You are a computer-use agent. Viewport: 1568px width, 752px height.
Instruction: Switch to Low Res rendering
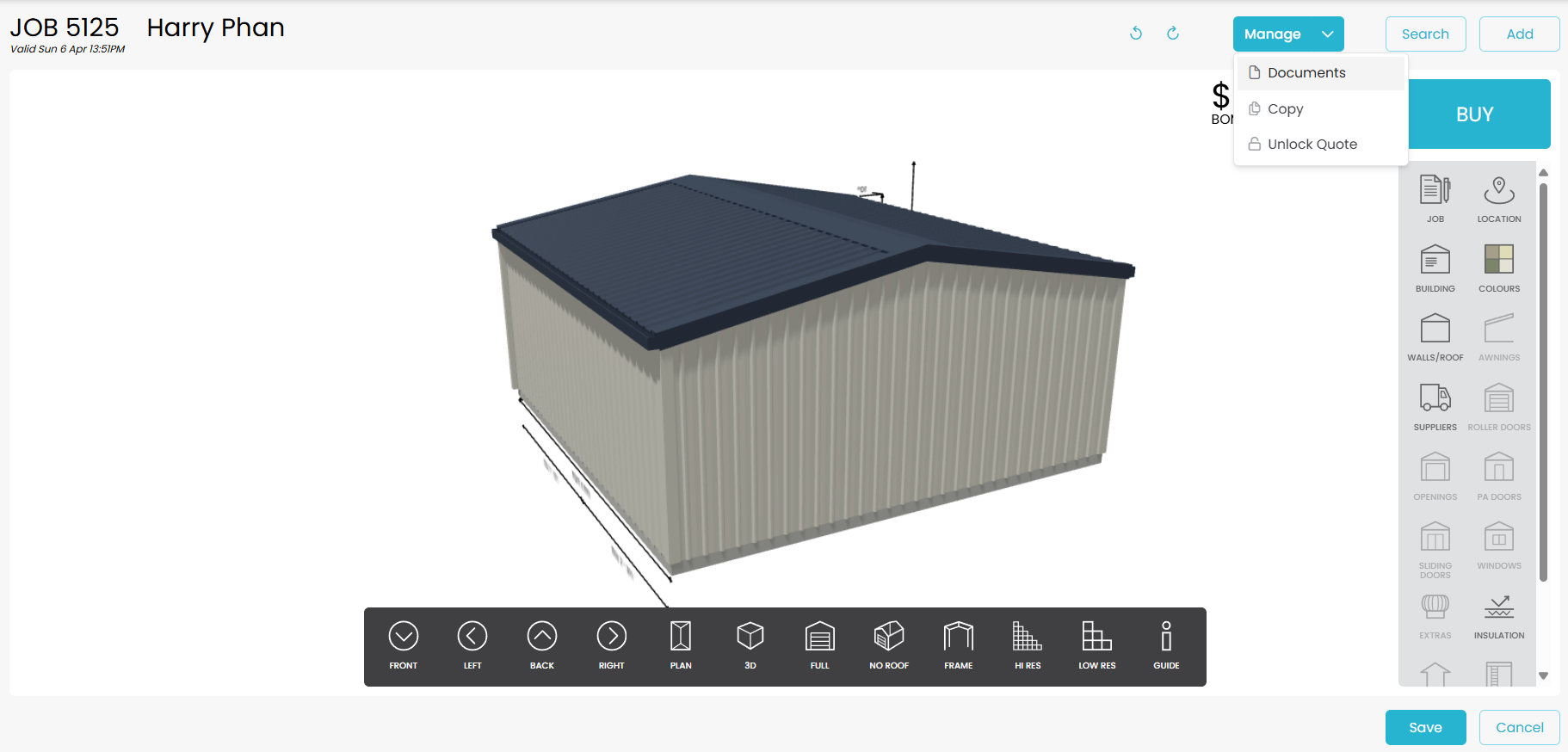tap(1096, 645)
